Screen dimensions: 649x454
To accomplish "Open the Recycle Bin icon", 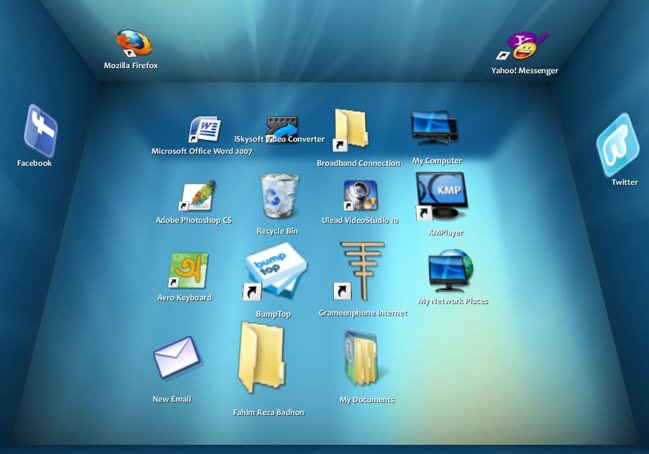I will coord(280,196).
